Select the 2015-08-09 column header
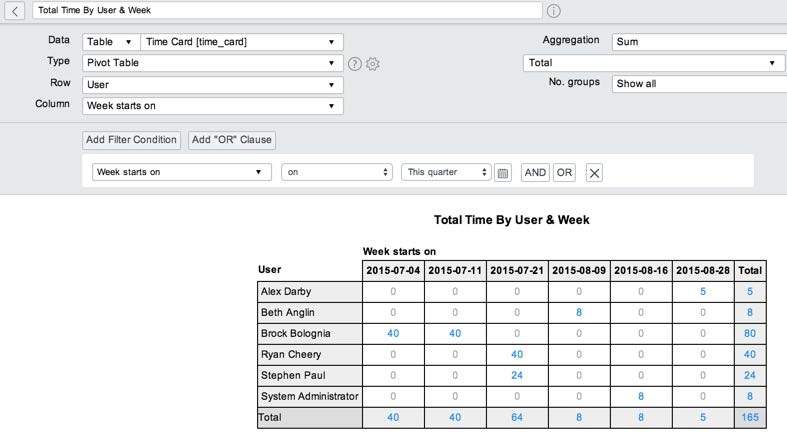The height and width of the screenshot is (434, 787). click(579, 270)
